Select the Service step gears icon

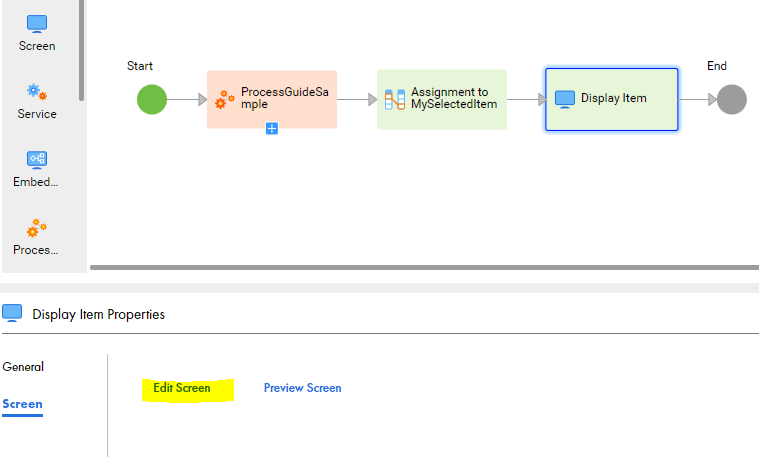tap(37, 91)
